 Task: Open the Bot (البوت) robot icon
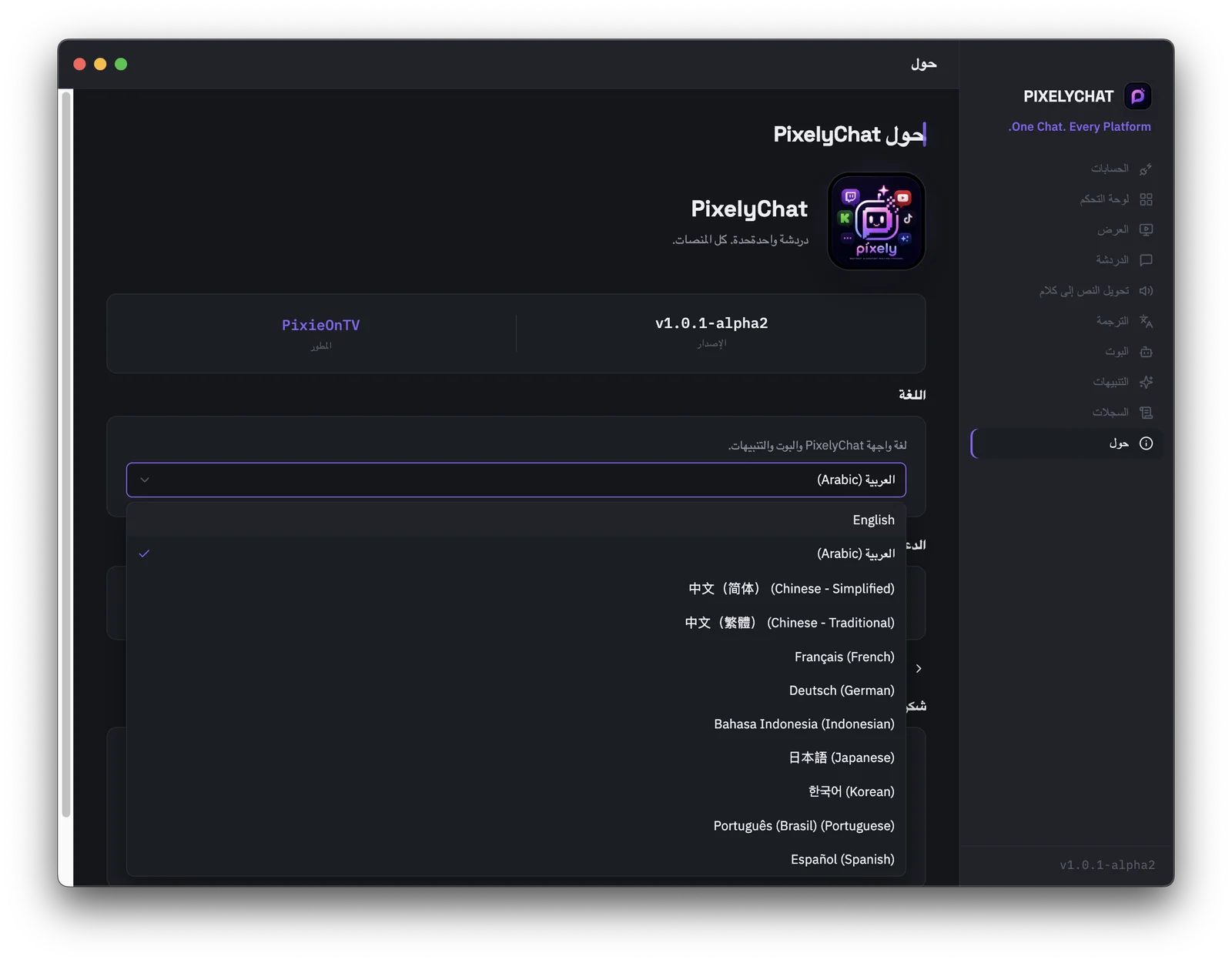[x=1146, y=352]
